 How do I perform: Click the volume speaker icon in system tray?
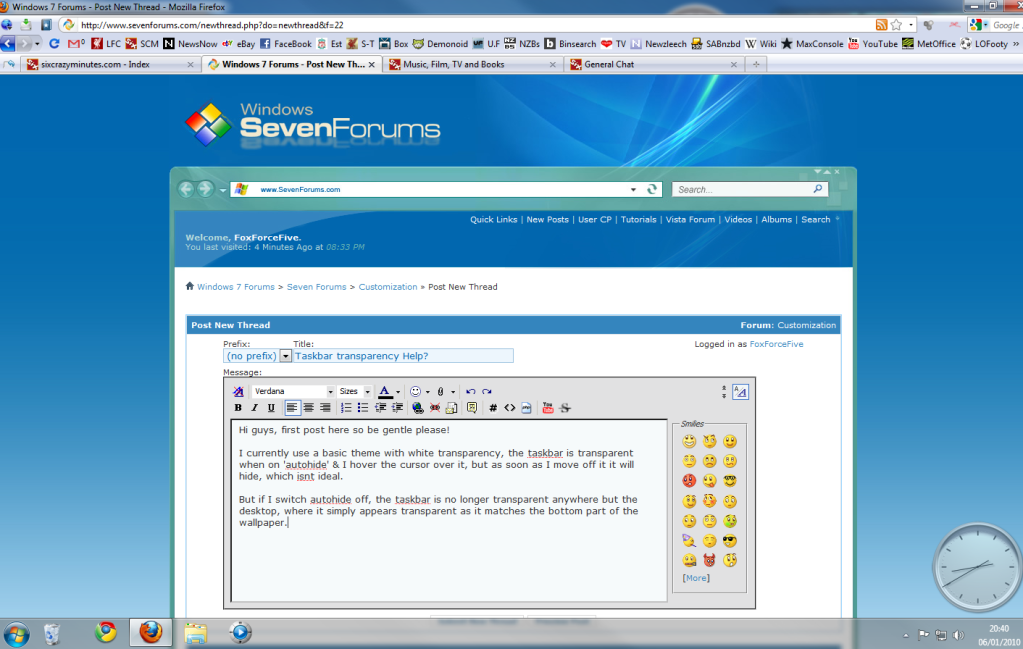(x=958, y=635)
